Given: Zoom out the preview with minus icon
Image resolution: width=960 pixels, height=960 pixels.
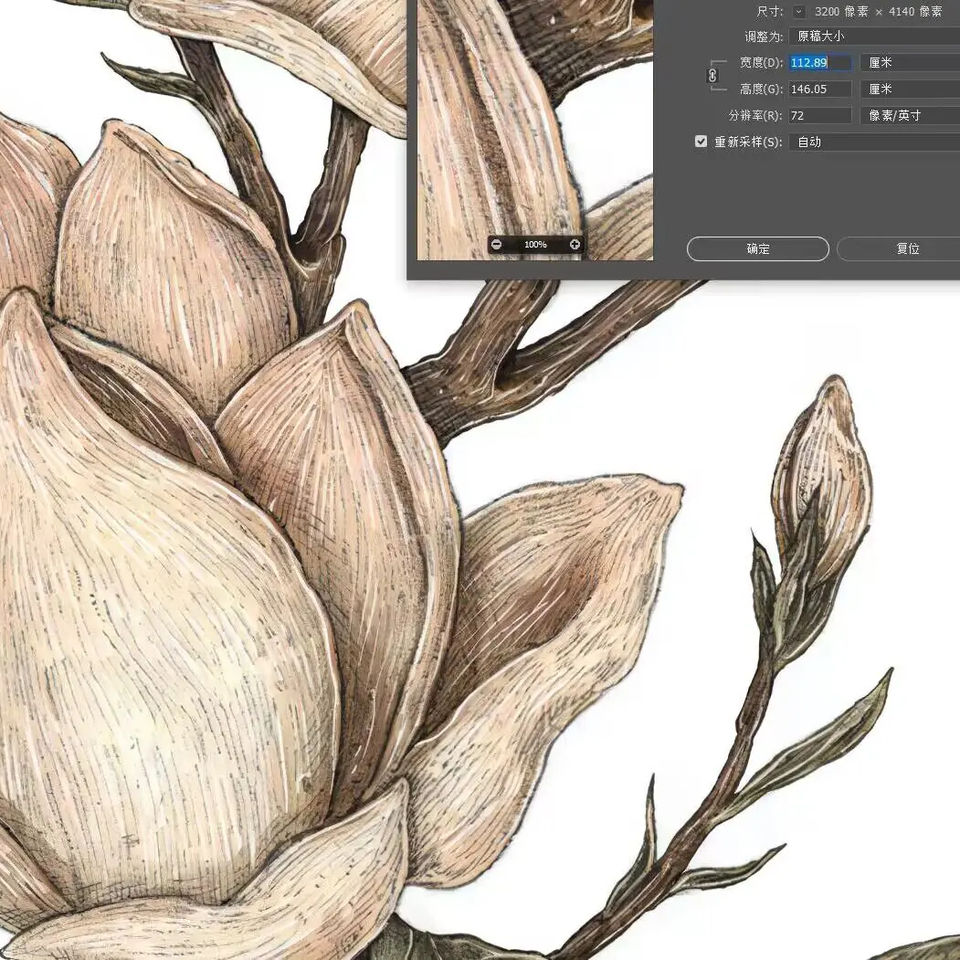Looking at the screenshot, I should click(x=497, y=244).
